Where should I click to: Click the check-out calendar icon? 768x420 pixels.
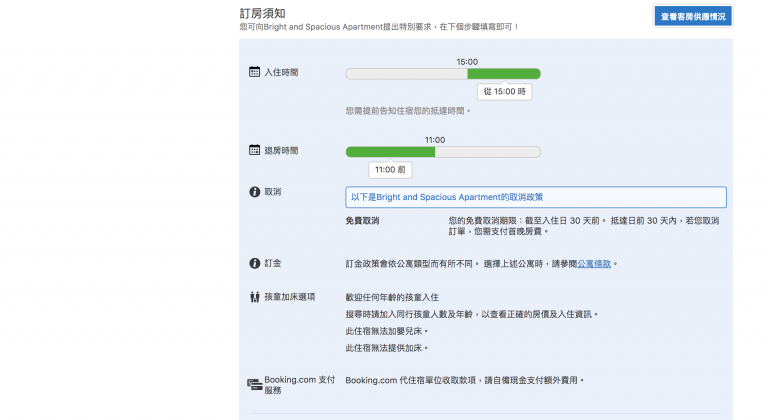[x=254, y=150]
